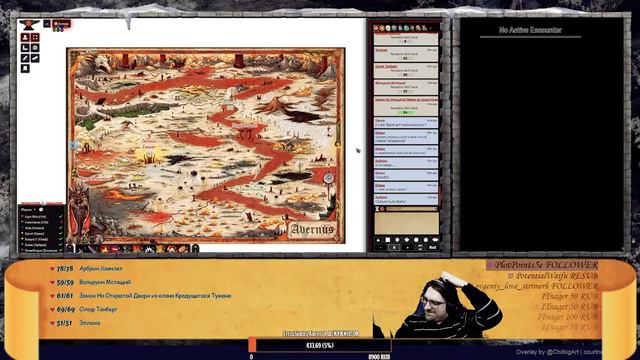Activate the sixth hotbar macro slot
This screenshot has height=360, width=640.
[139, 249]
